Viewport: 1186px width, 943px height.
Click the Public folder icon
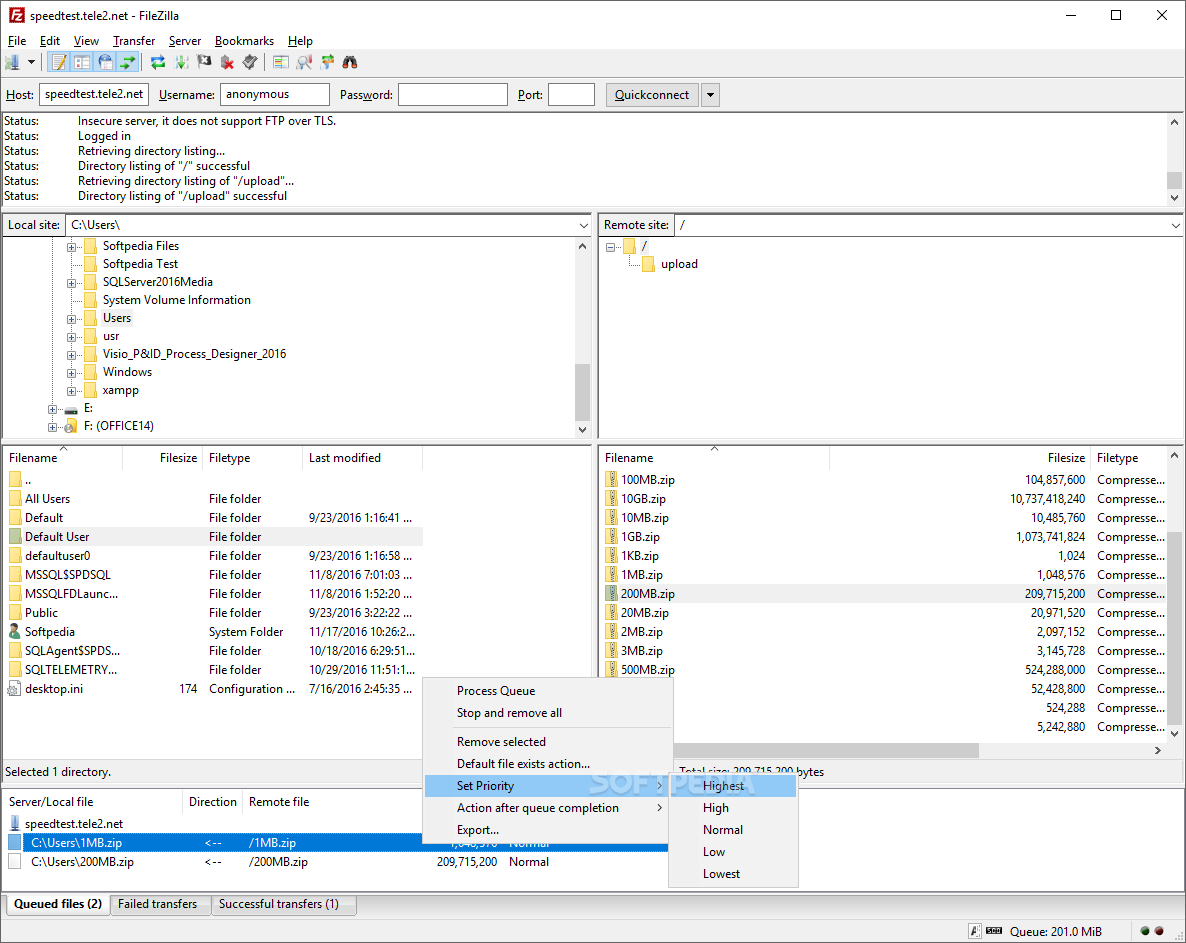[14, 613]
